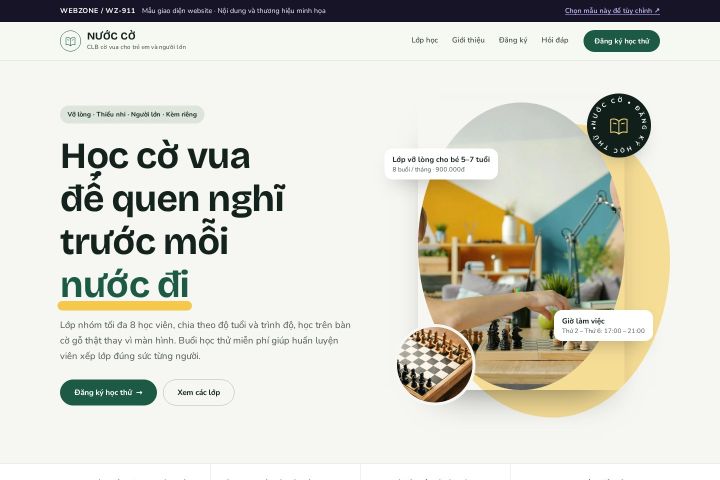Click the Mẫu giao diện website notice text

point(234,11)
